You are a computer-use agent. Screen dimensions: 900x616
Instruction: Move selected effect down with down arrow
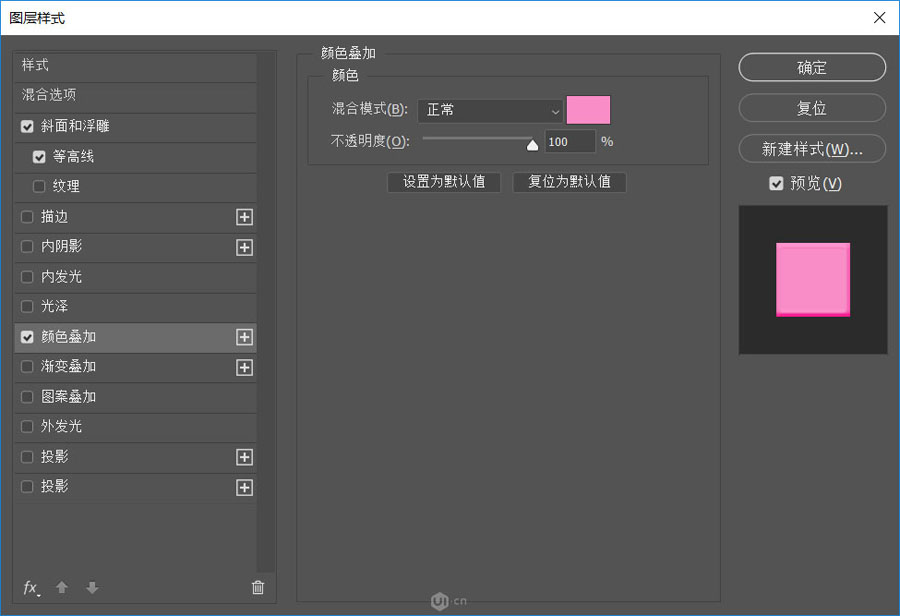pyautogui.click(x=91, y=588)
